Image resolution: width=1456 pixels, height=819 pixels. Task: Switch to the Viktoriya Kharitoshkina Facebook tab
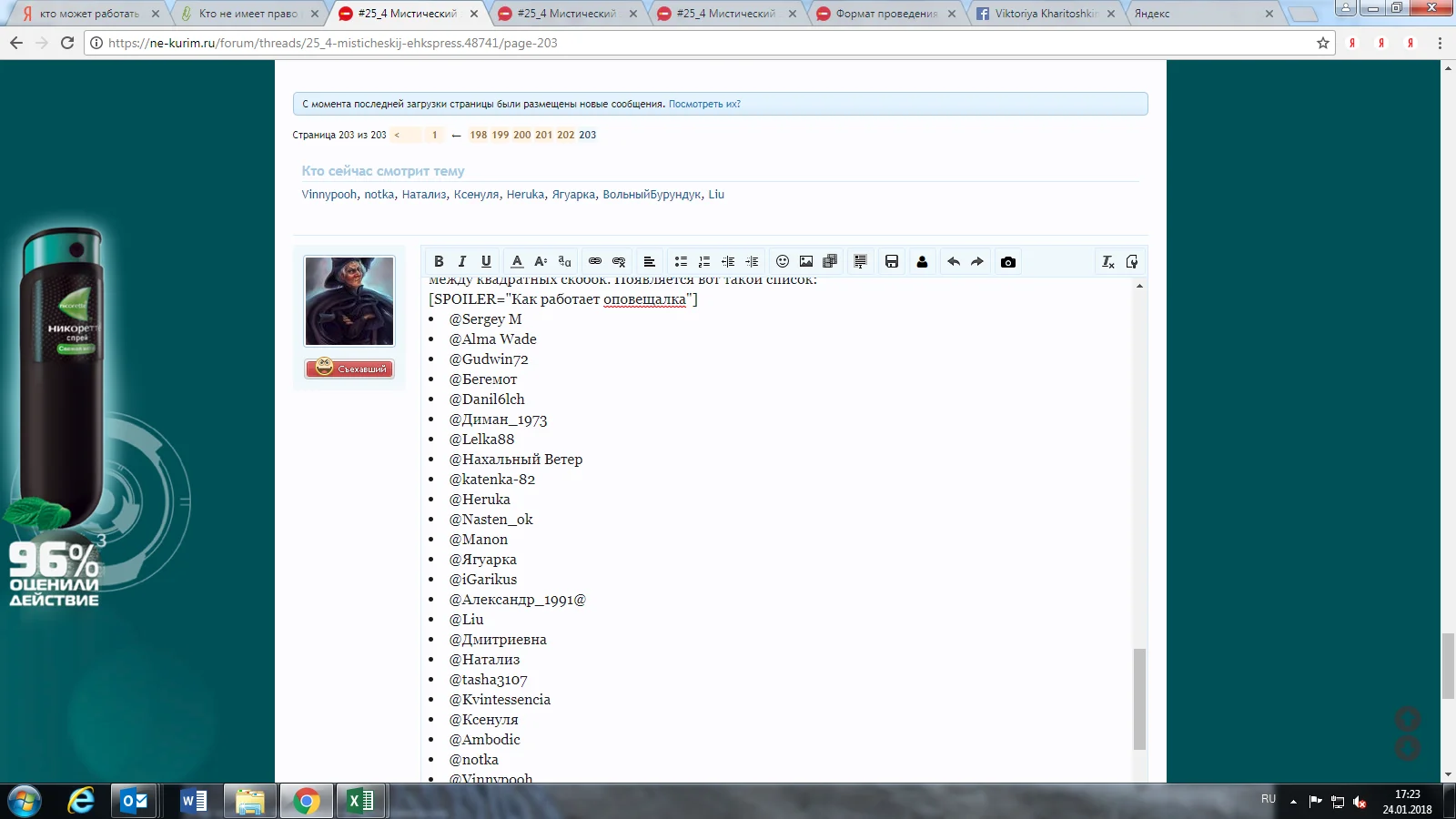click(x=1046, y=14)
